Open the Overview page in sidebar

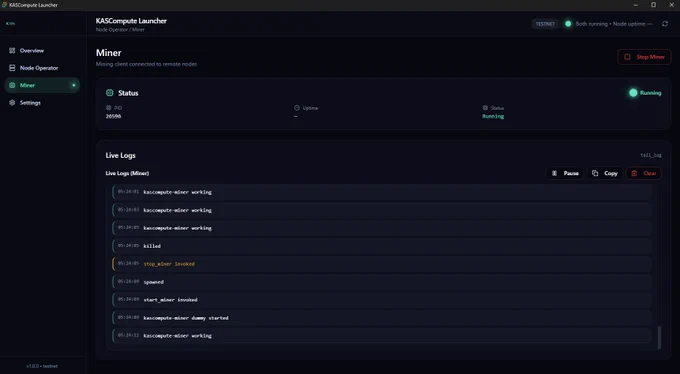[x=42, y=51]
